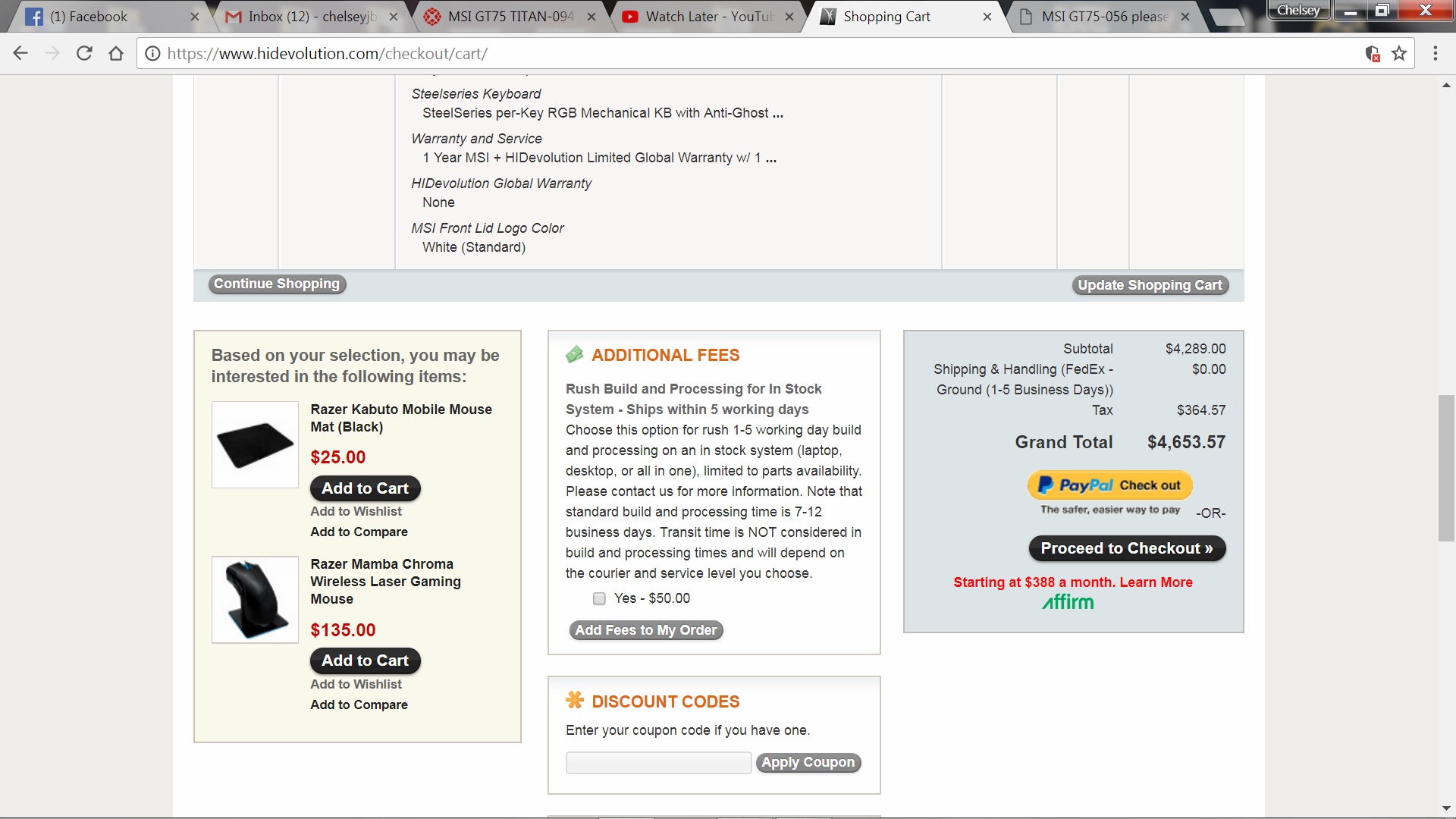Click the scrollbar down arrow
Viewport: 1456px width, 819px height.
point(1446,808)
